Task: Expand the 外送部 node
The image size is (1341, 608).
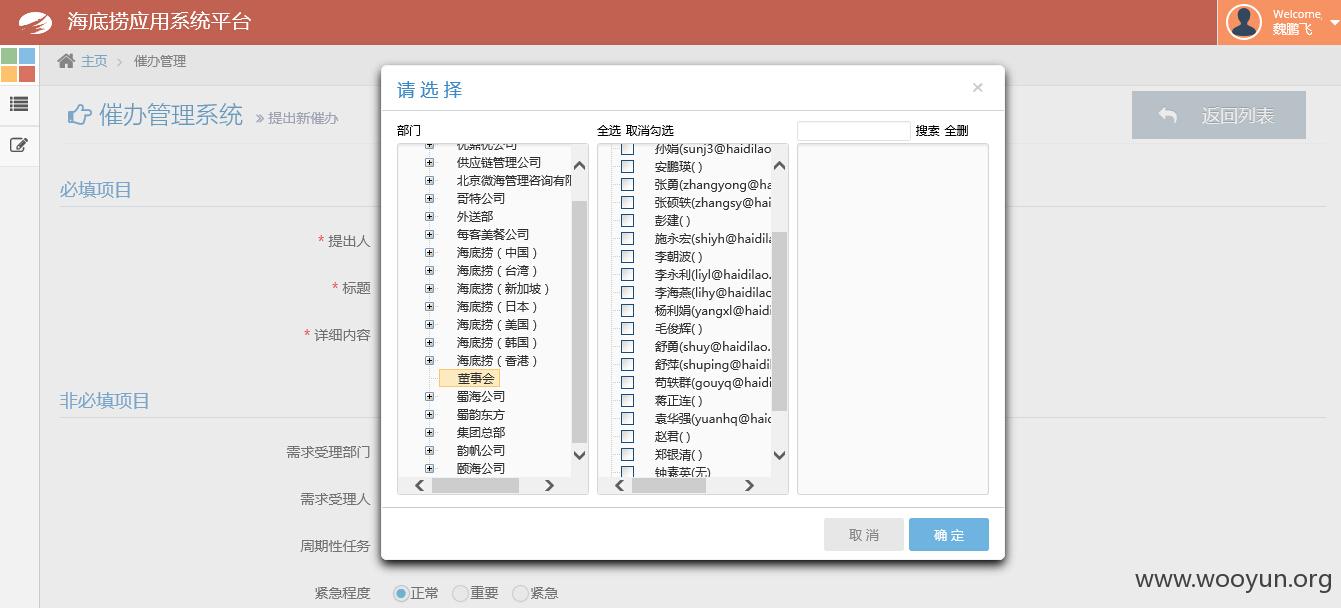Action: pyautogui.click(x=429, y=216)
